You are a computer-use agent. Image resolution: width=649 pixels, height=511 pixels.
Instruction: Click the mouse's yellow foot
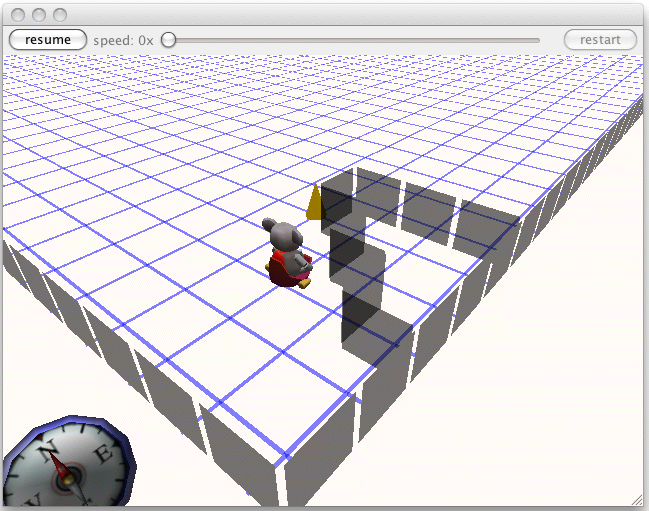[305, 283]
